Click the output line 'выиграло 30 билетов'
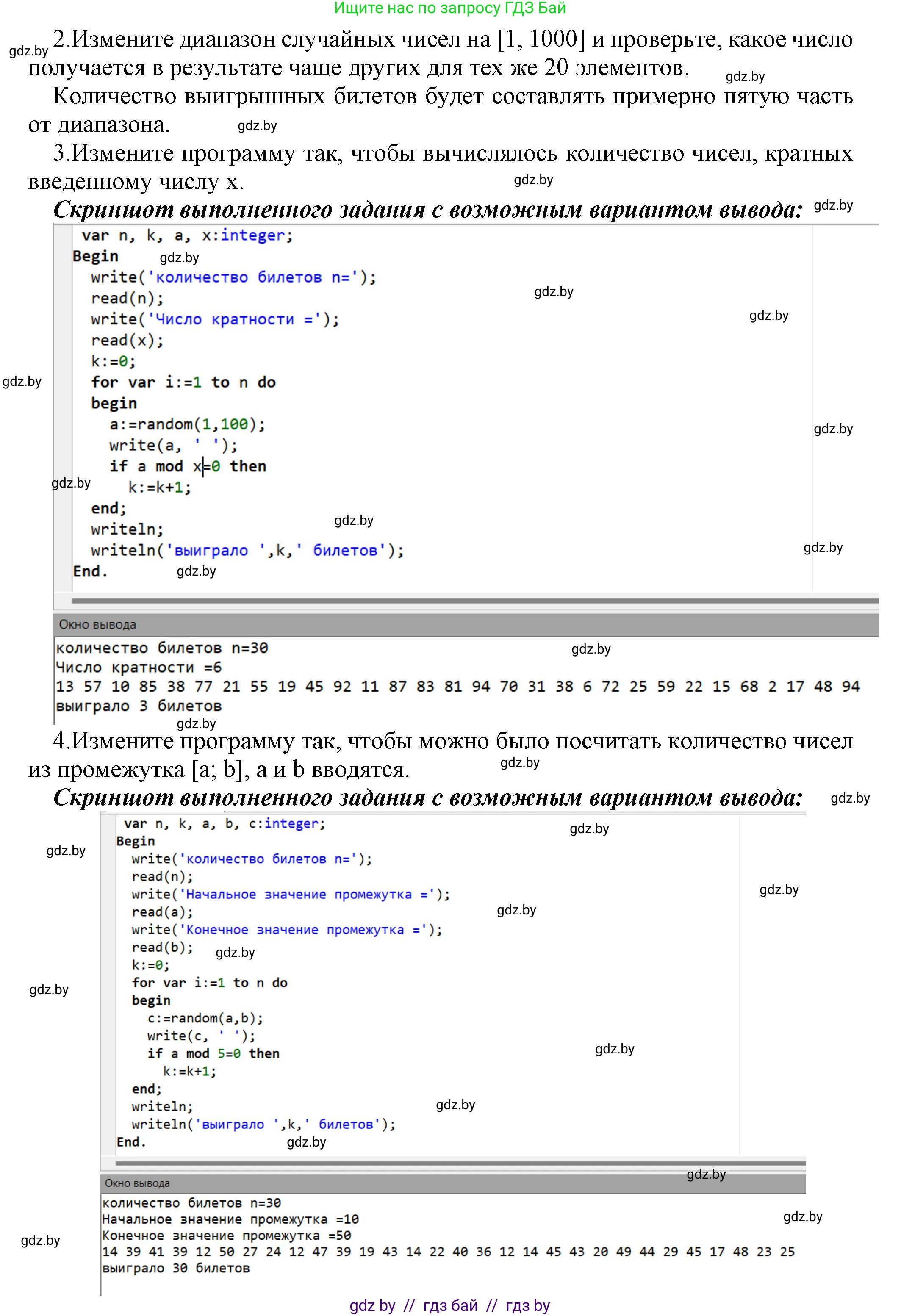 pyautogui.click(x=175, y=1269)
